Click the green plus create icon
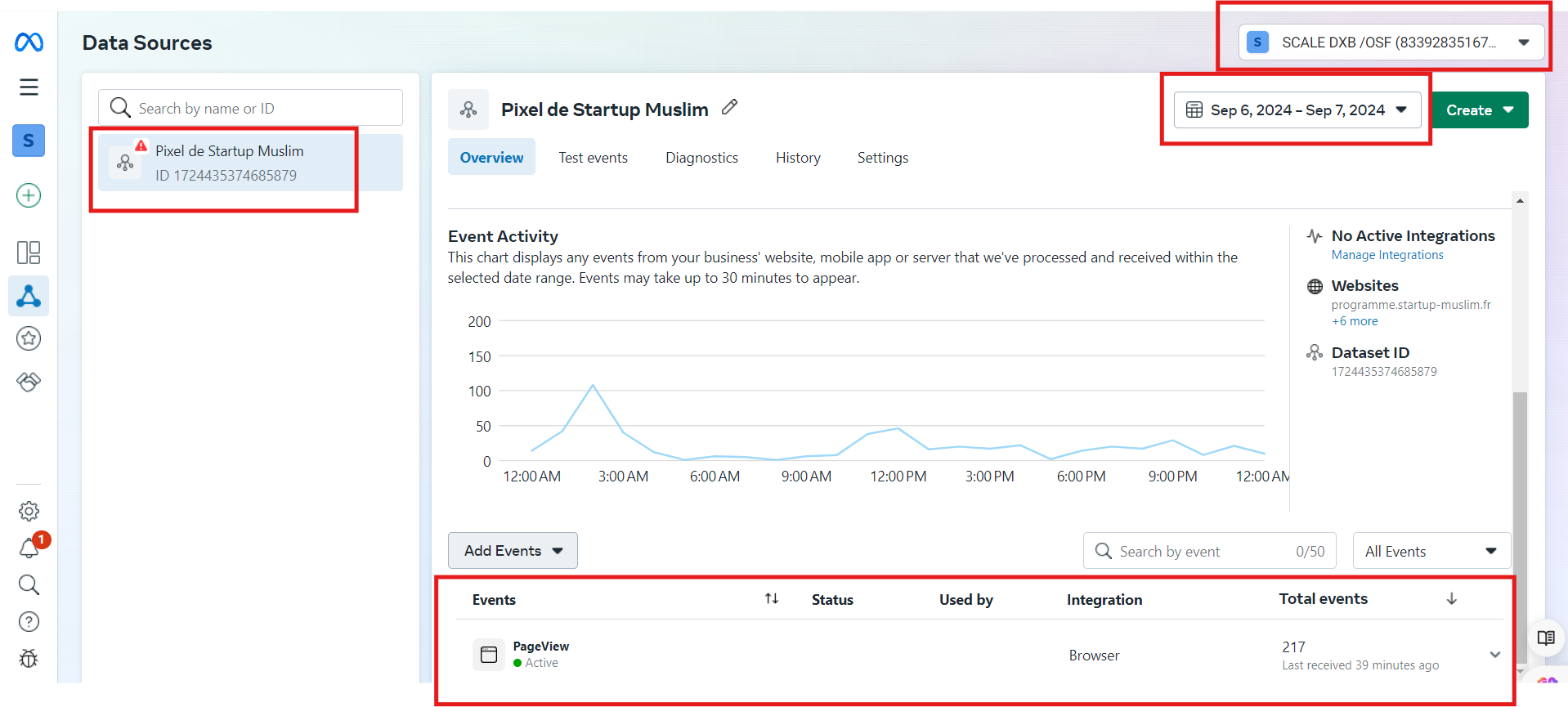This screenshot has height=707, width=1568. [x=29, y=195]
